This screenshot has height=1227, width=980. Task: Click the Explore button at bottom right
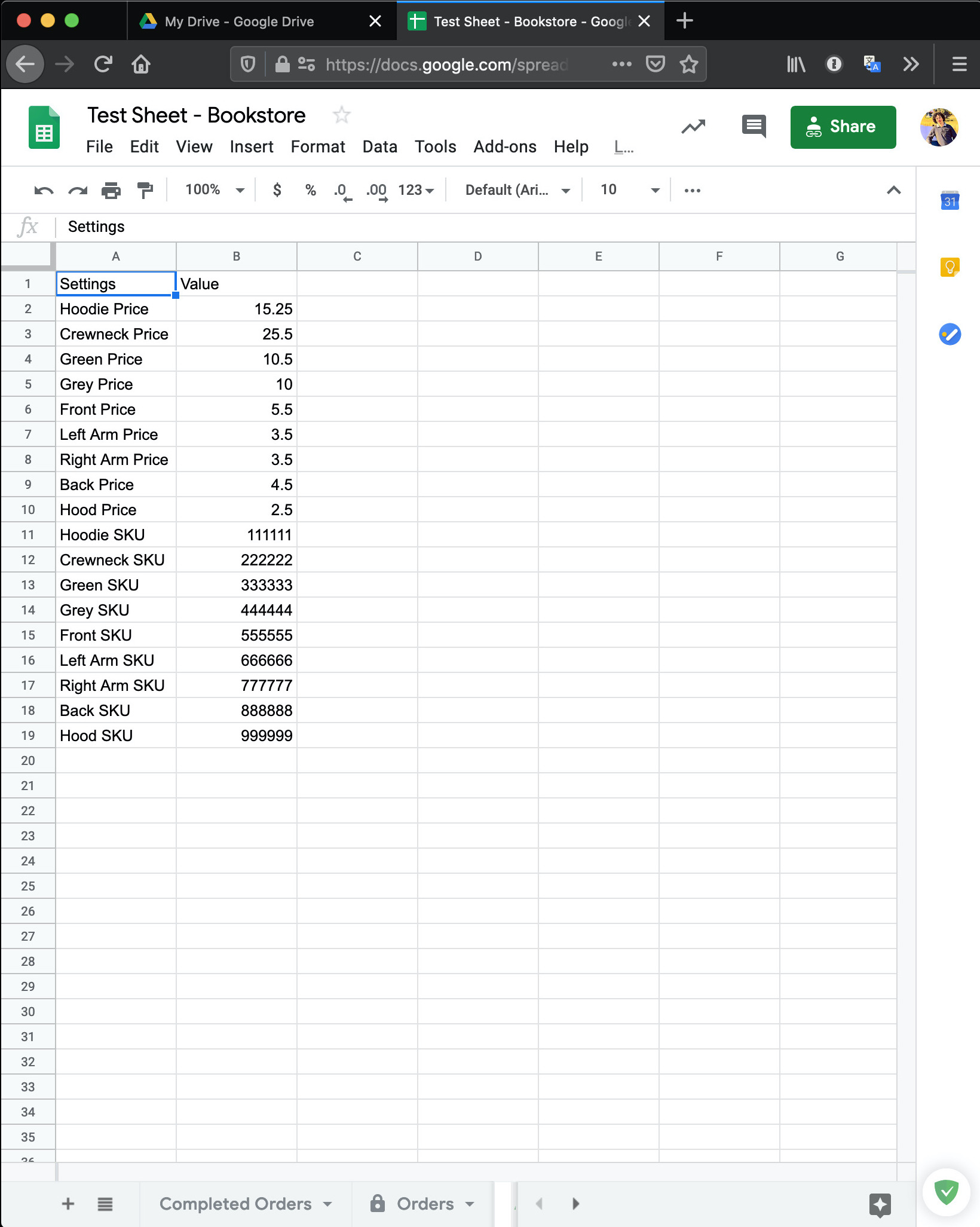[880, 1205]
